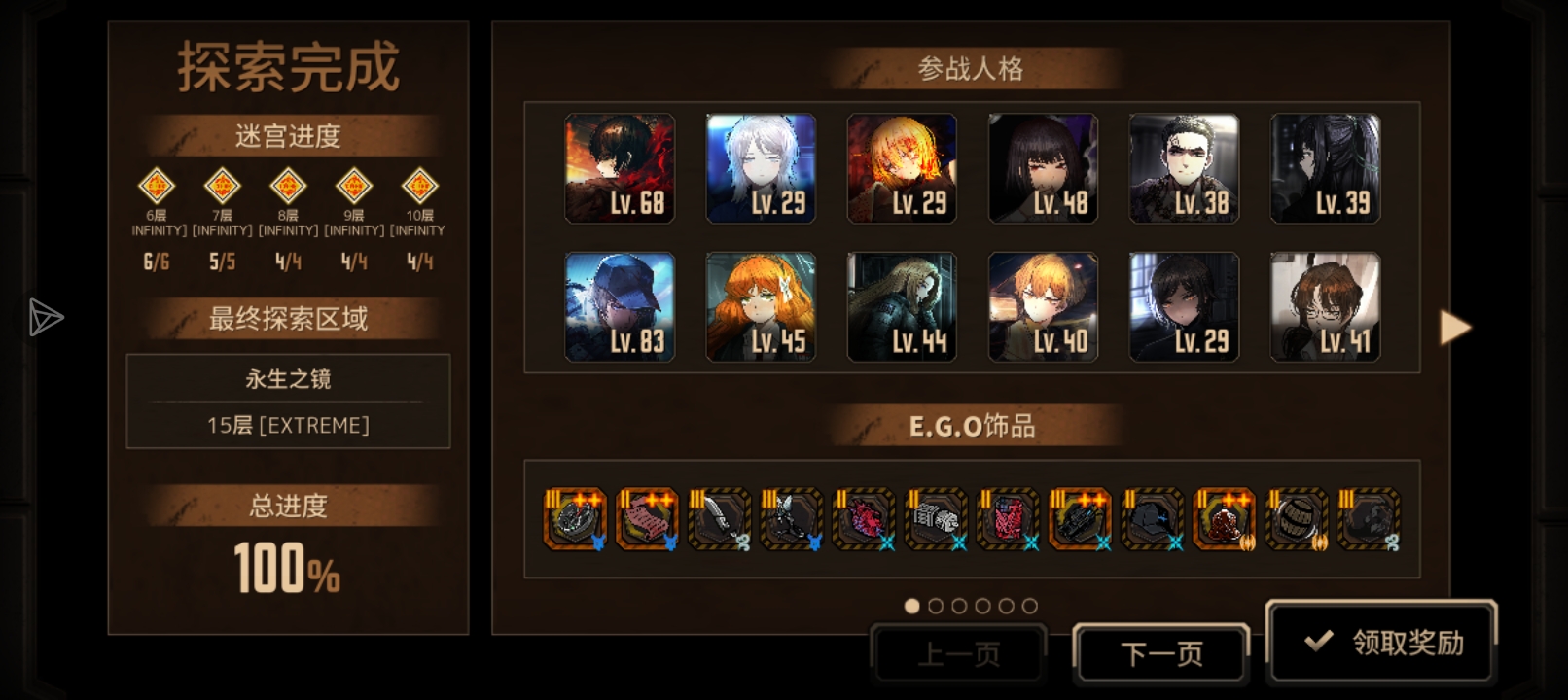Select the Lv. 48 dark-haired identity portrait
This screenshot has width=1568, height=700.
(x=1043, y=168)
